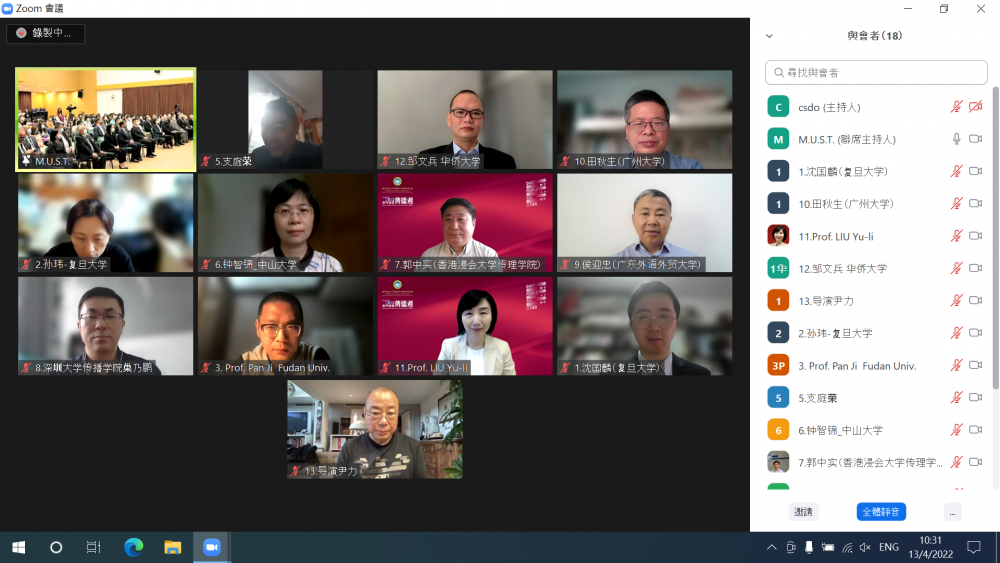The width and height of the screenshot is (1000, 563).
Task: Click camera icon next to 6.钟智锦_中山大学
Action: (x=975, y=430)
